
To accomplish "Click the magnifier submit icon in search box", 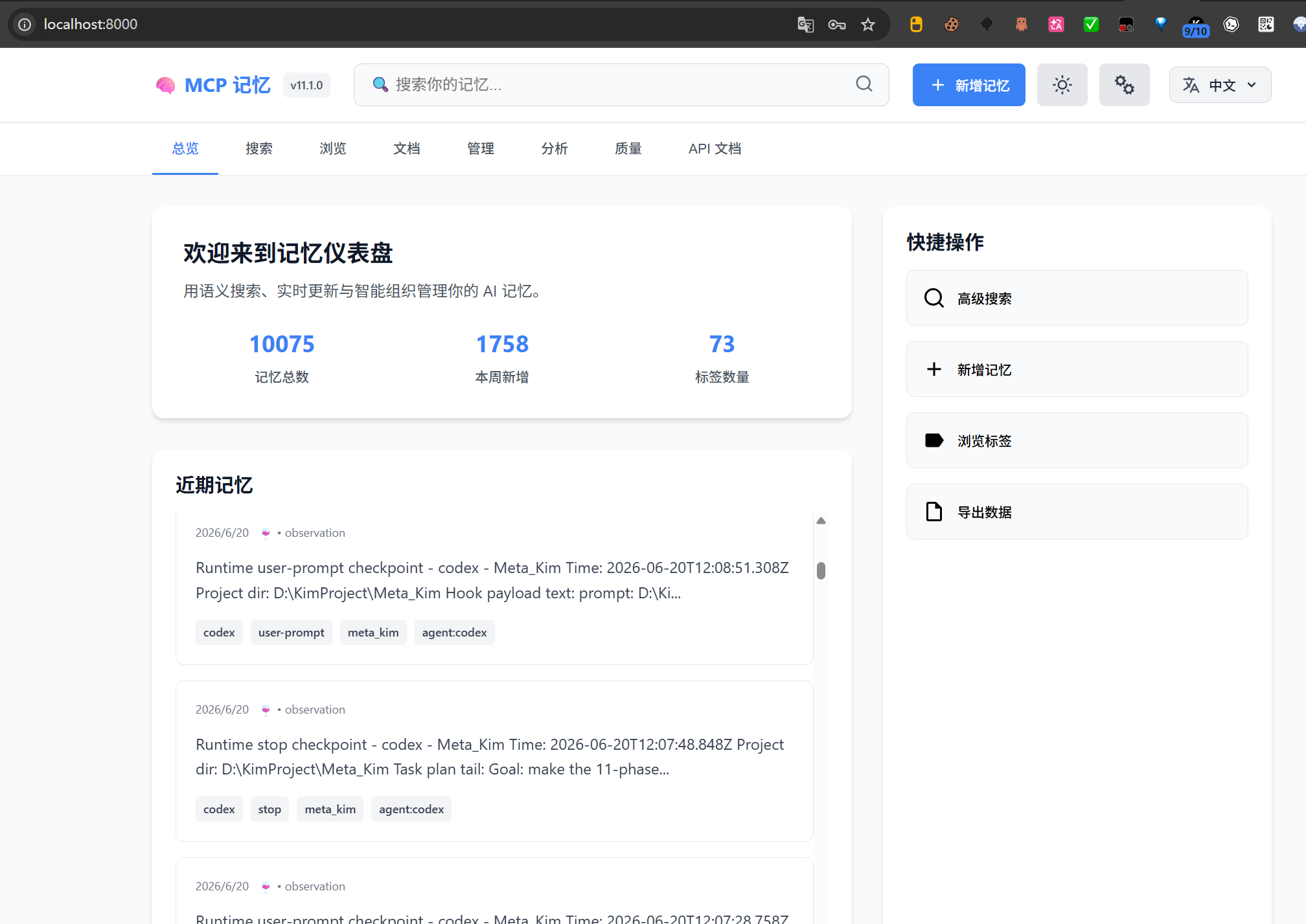I will point(864,84).
